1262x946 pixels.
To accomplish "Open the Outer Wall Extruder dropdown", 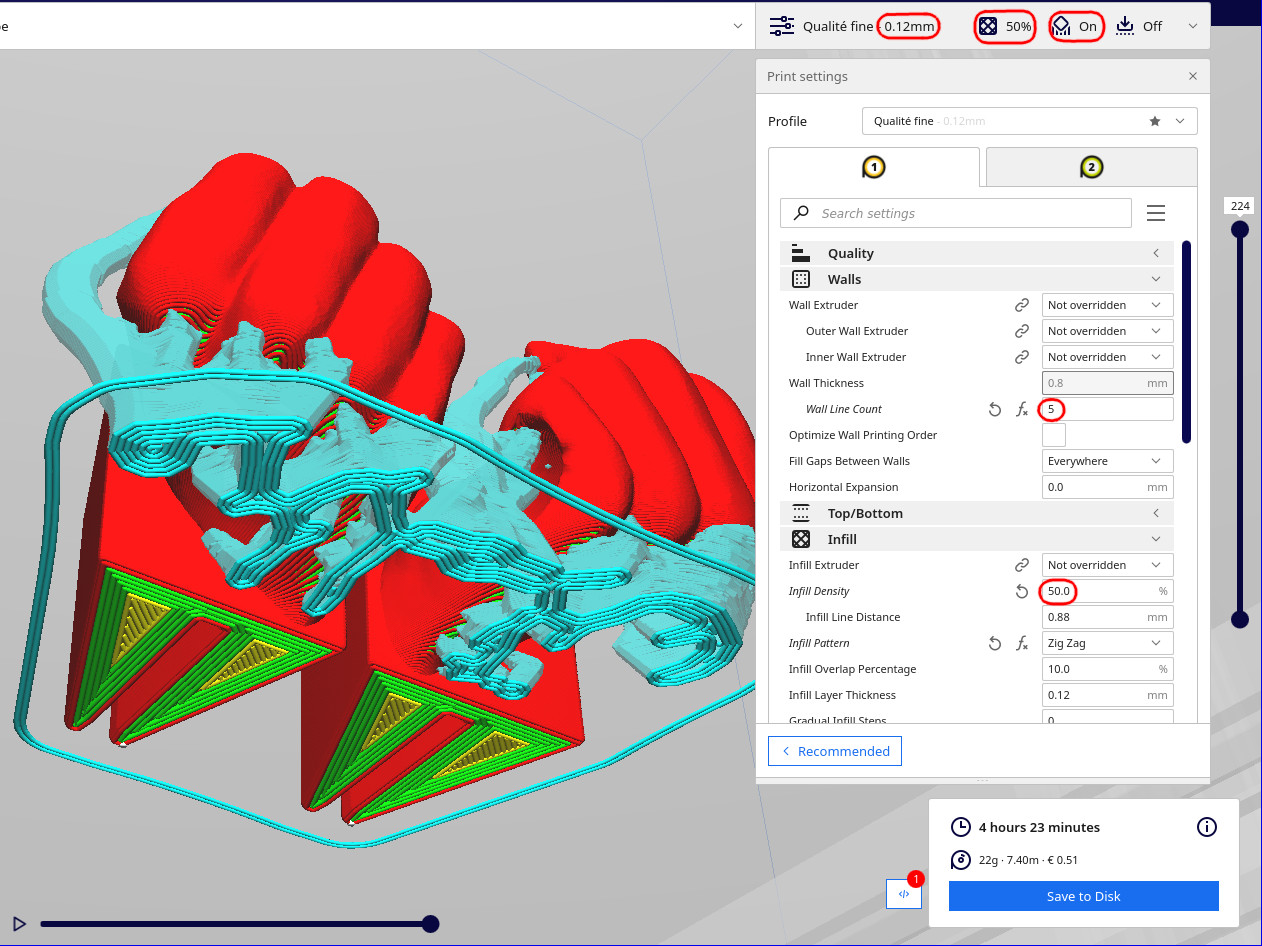I will [1107, 331].
